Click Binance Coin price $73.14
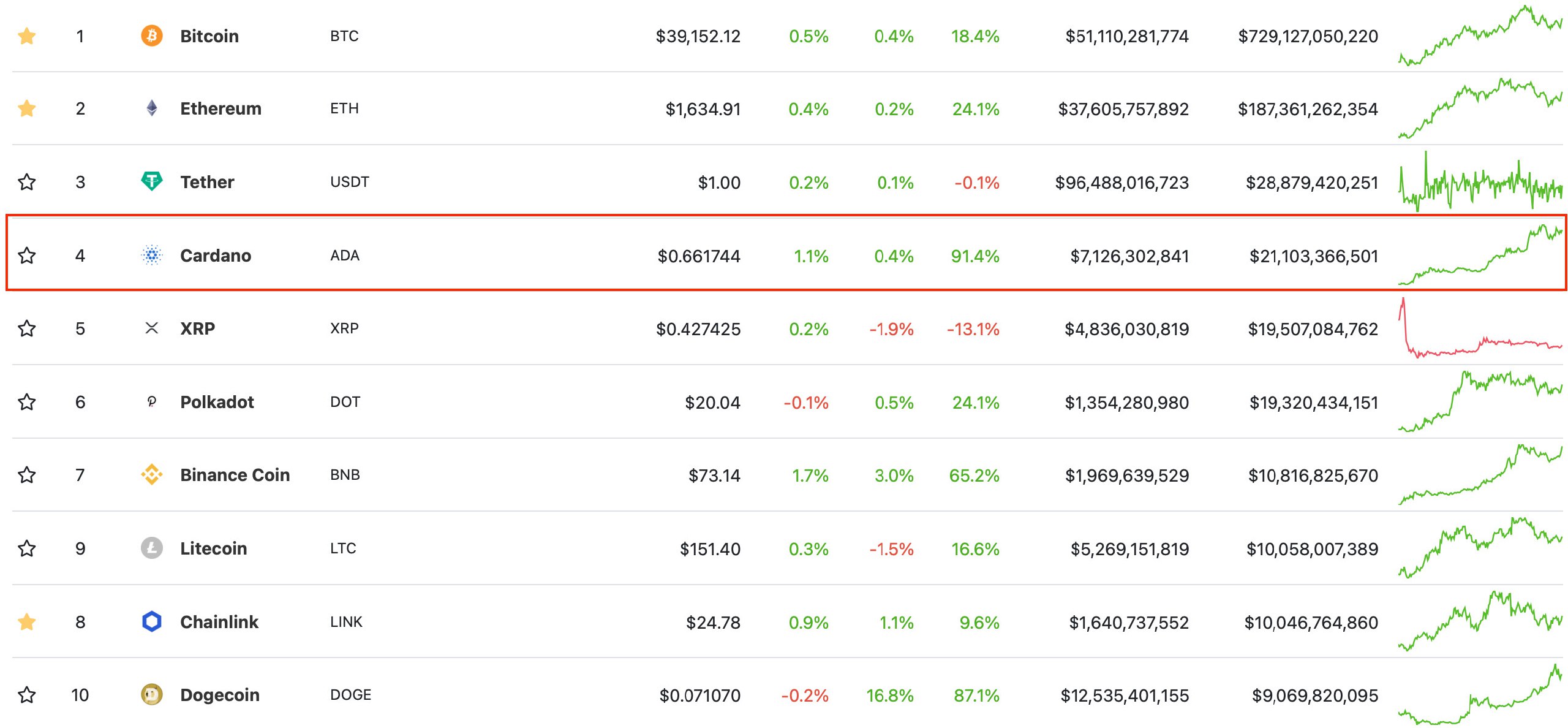This screenshot has width=1568, height=728. (x=715, y=476)
